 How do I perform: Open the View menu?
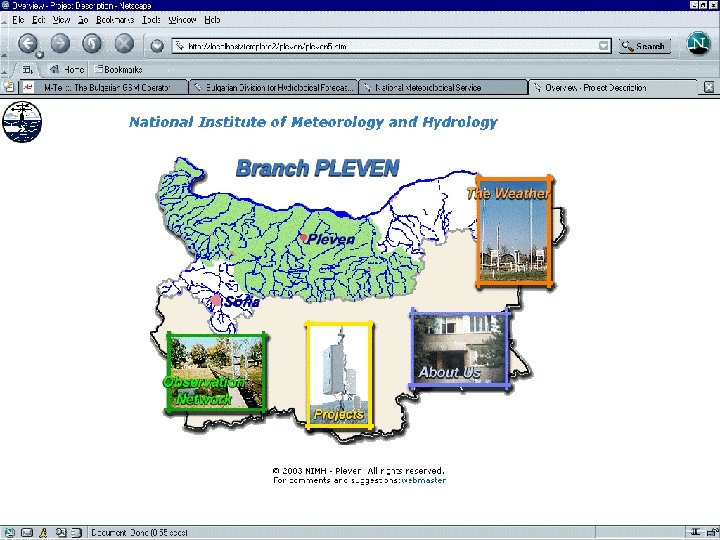pyautogui.click(x=61, y=20)
